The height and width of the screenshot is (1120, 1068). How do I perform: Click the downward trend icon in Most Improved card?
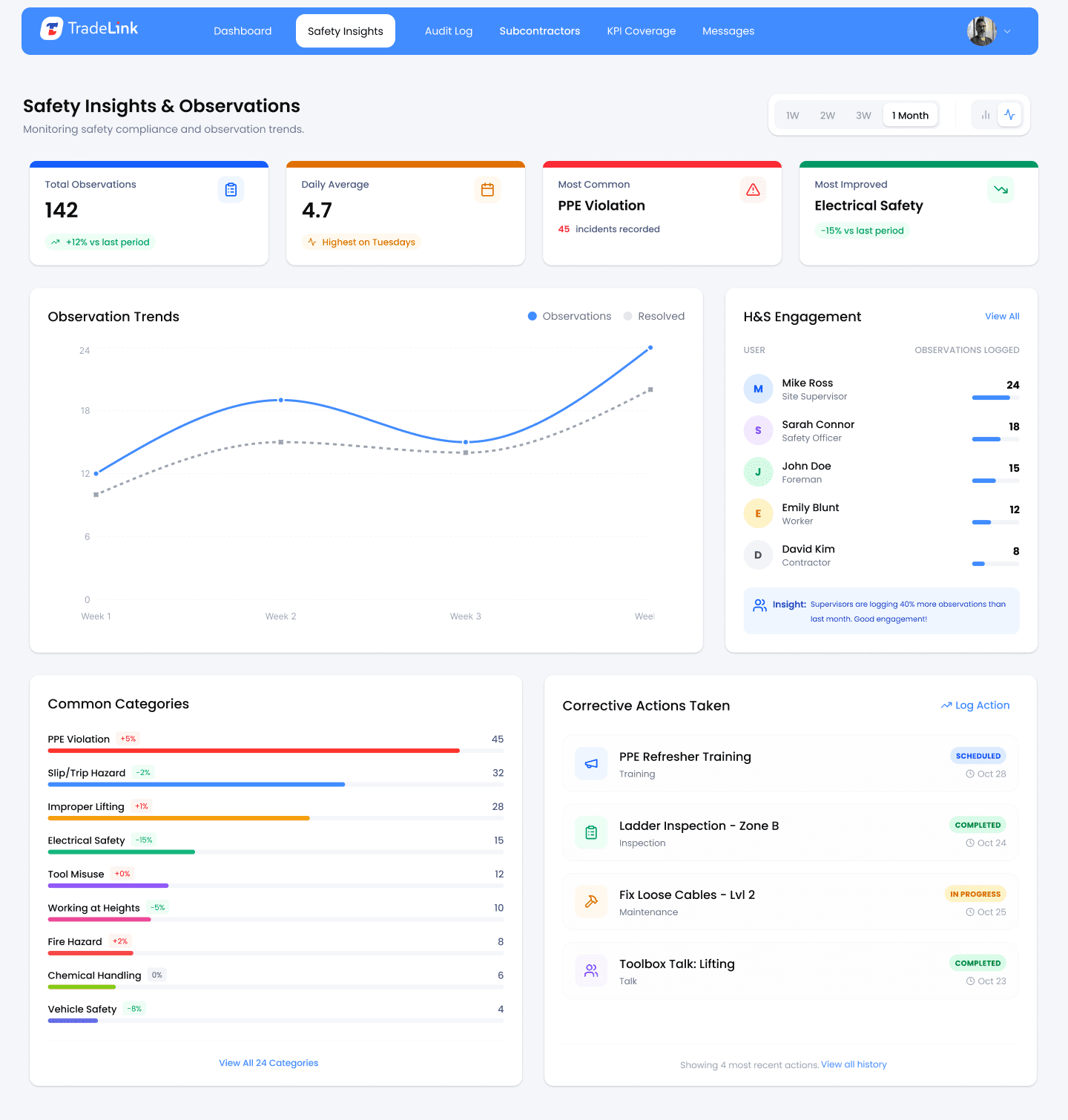pos(1001,190)
